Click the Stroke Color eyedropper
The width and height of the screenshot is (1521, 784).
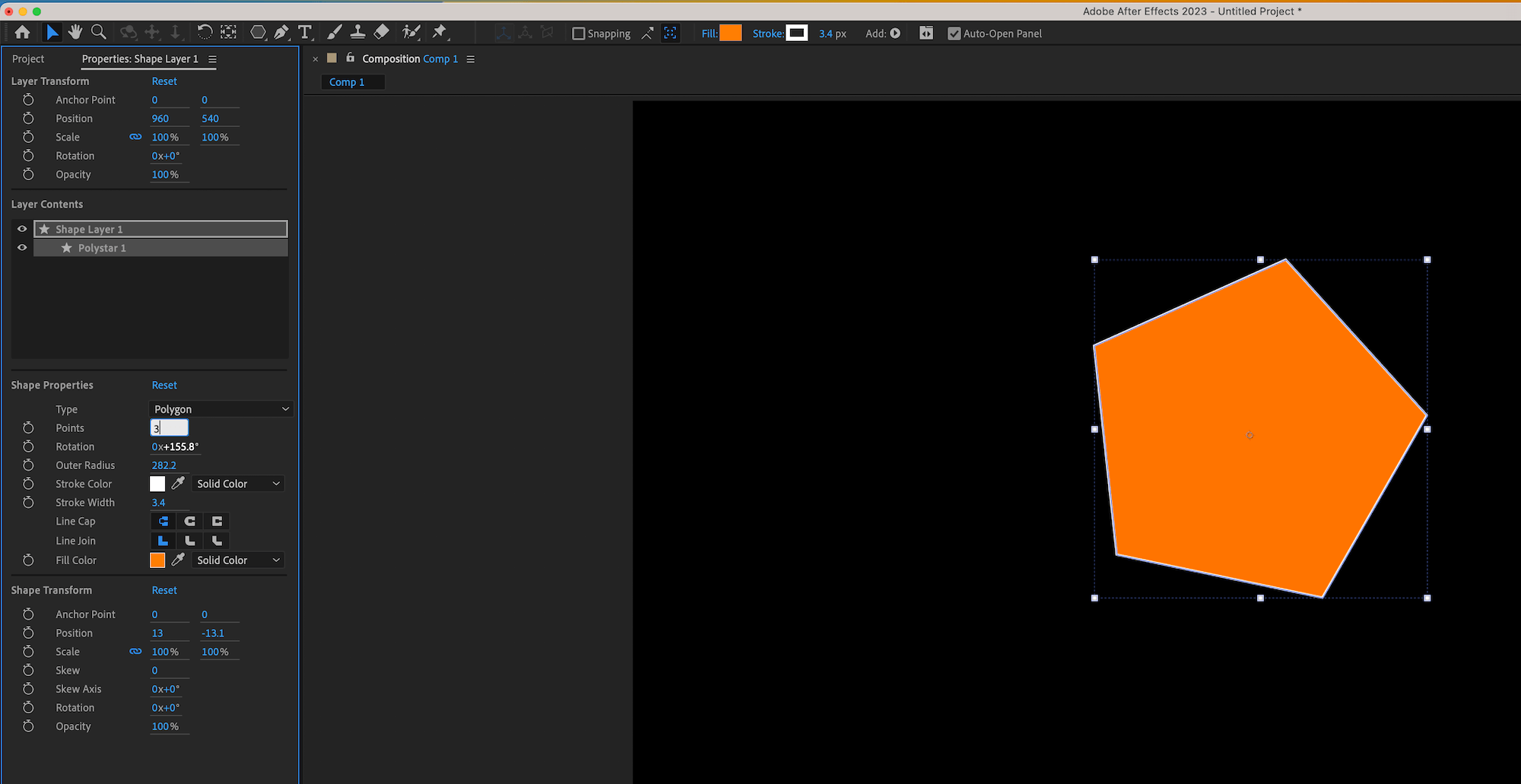click(x=179, y=483)
